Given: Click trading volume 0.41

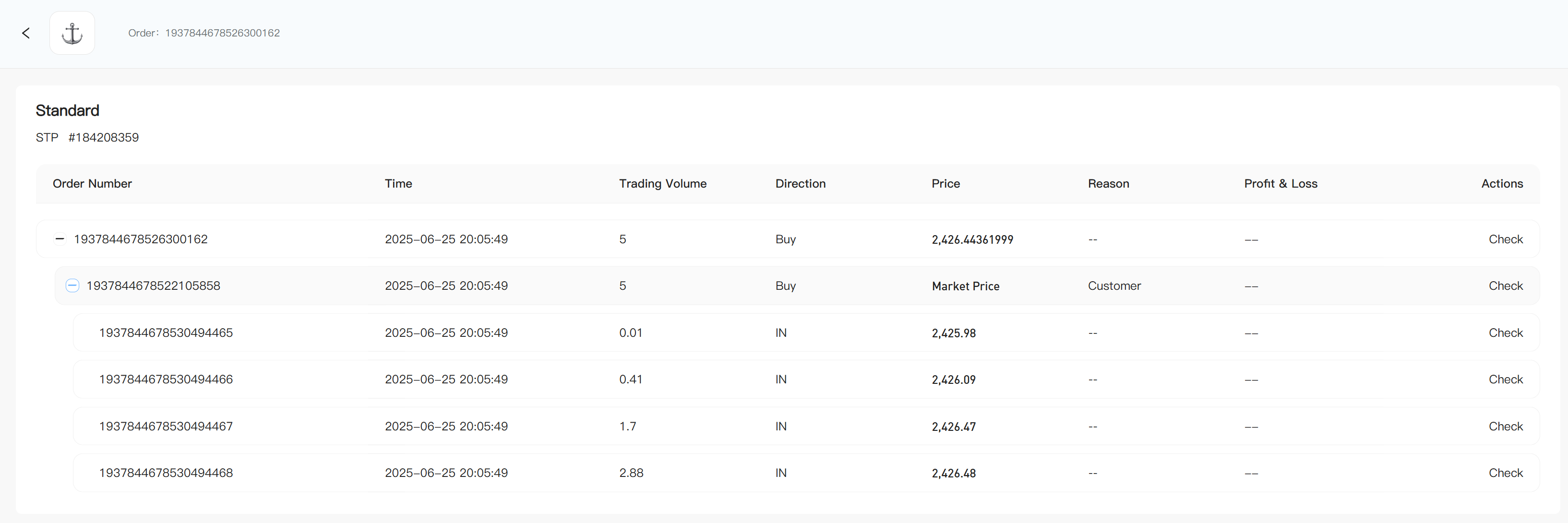Looking at the screenshot, I should [x=631, y=380].
